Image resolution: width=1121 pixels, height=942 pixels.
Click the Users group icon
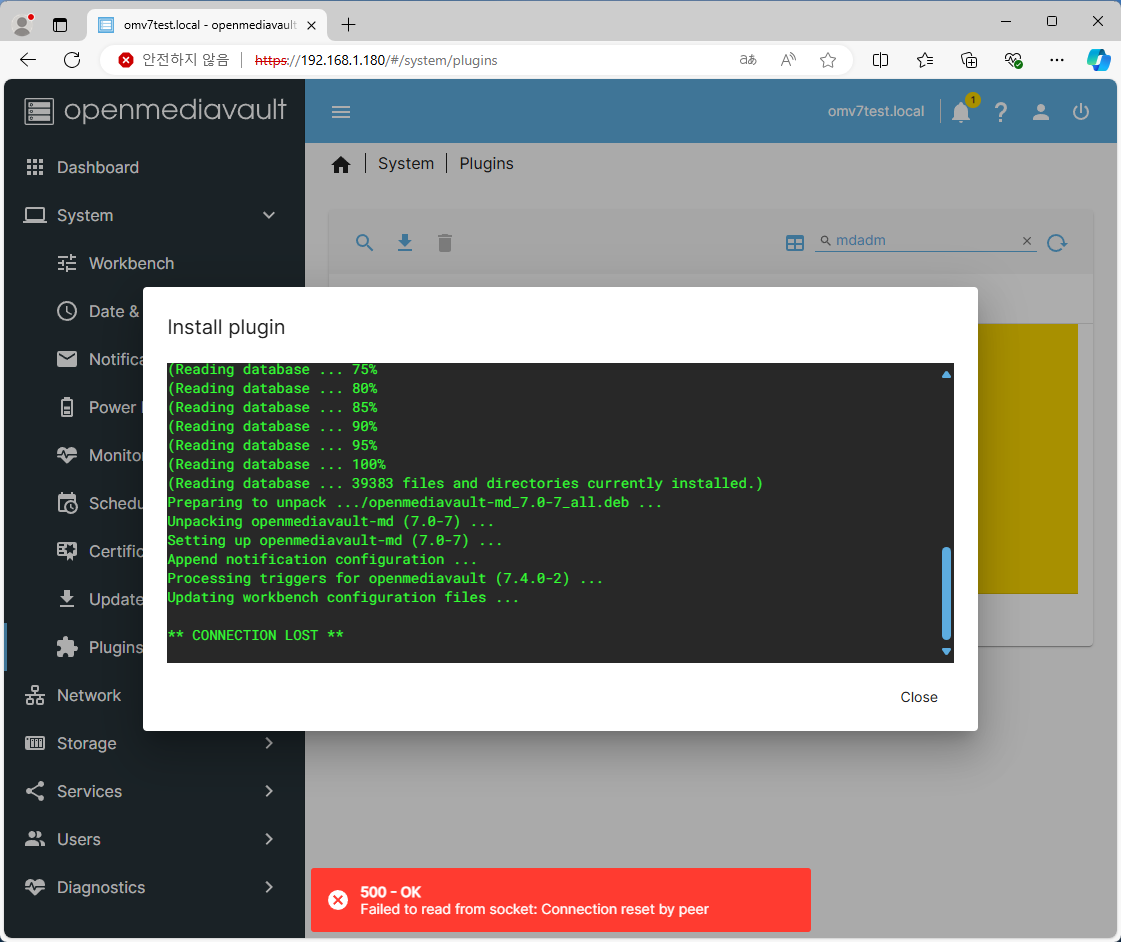[35, 839]
